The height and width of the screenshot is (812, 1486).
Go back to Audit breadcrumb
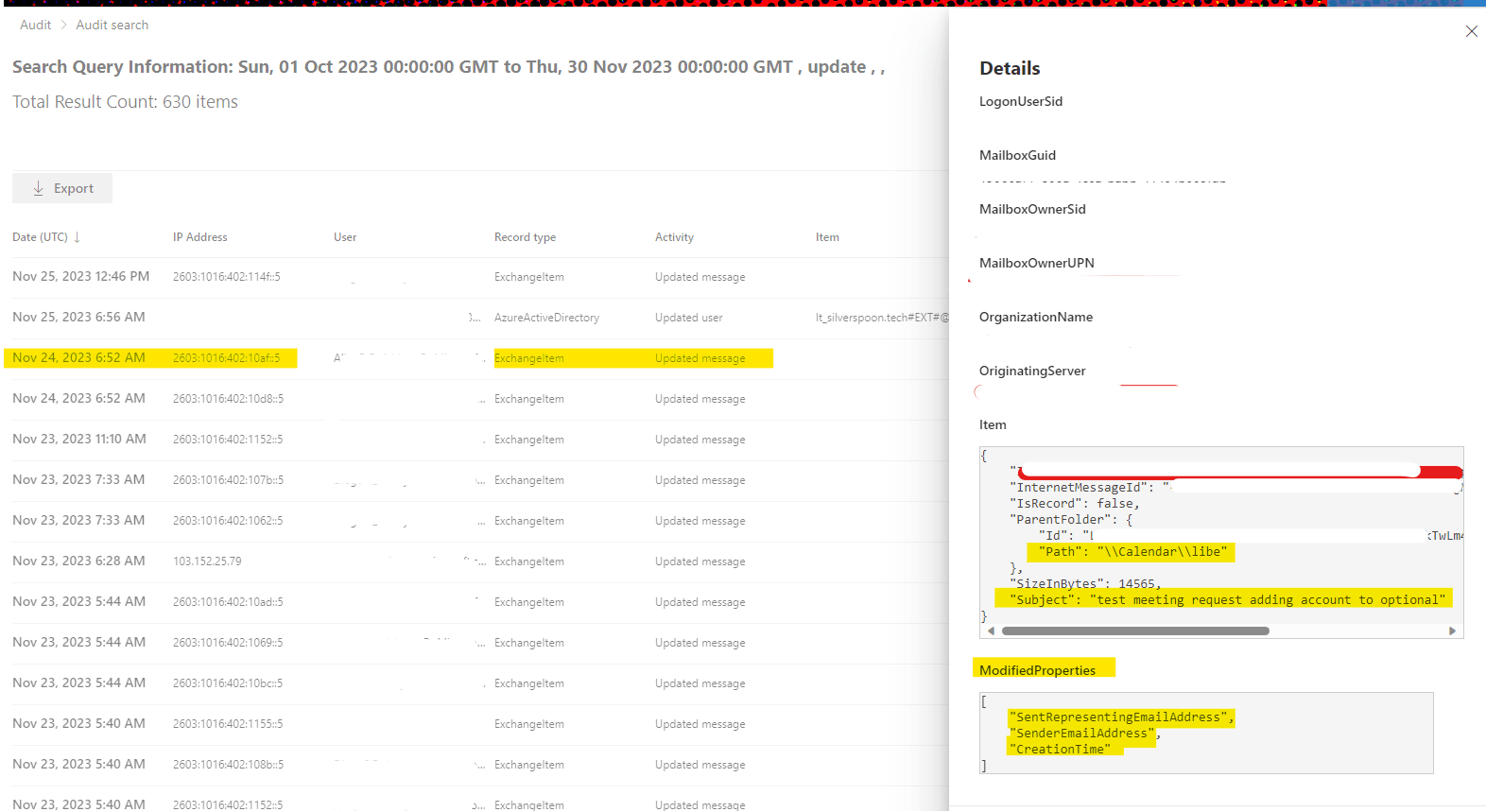(36, 25)
